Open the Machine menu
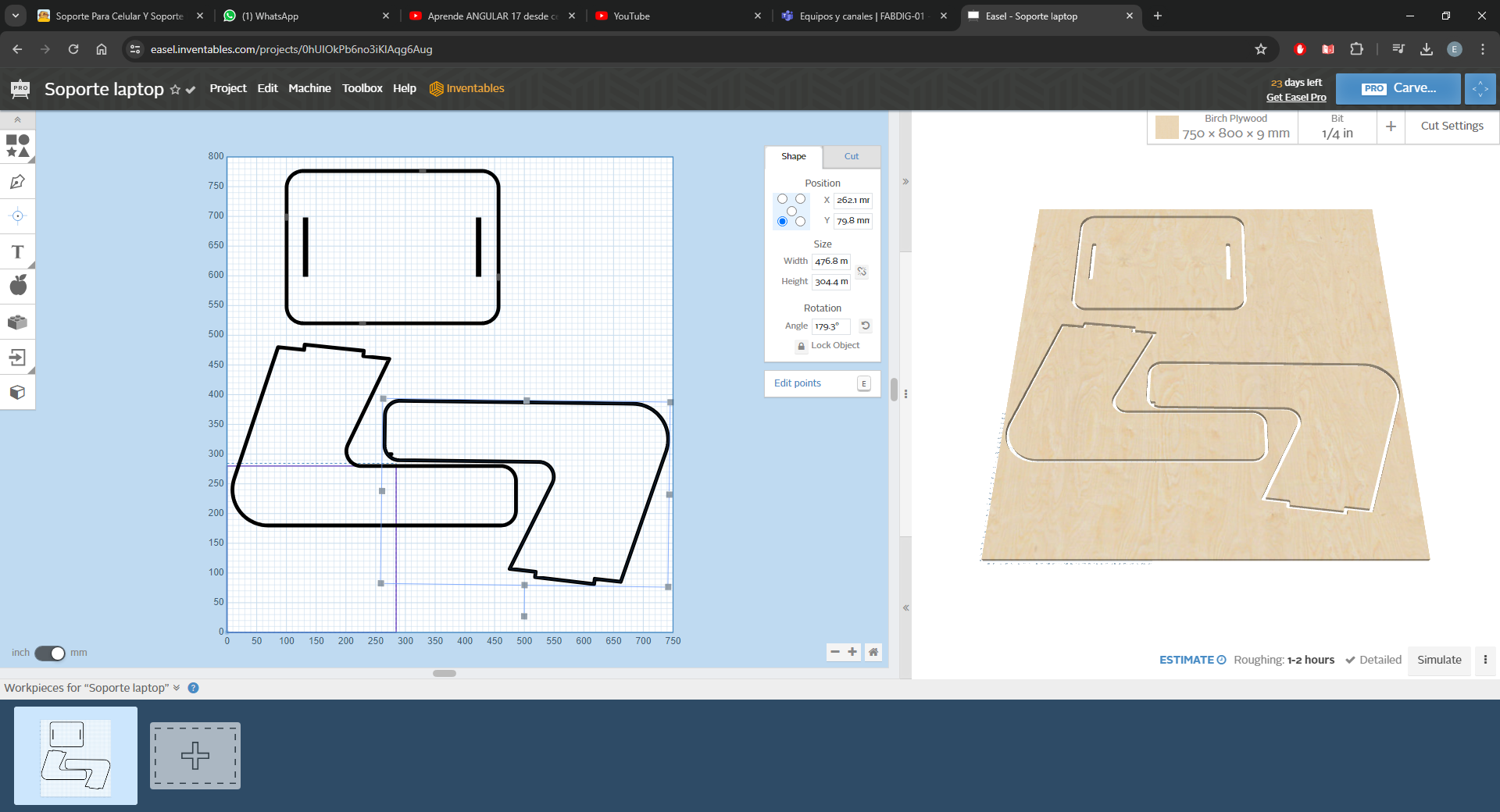Screen dimensions: 1500x812 tap(309, 88)
